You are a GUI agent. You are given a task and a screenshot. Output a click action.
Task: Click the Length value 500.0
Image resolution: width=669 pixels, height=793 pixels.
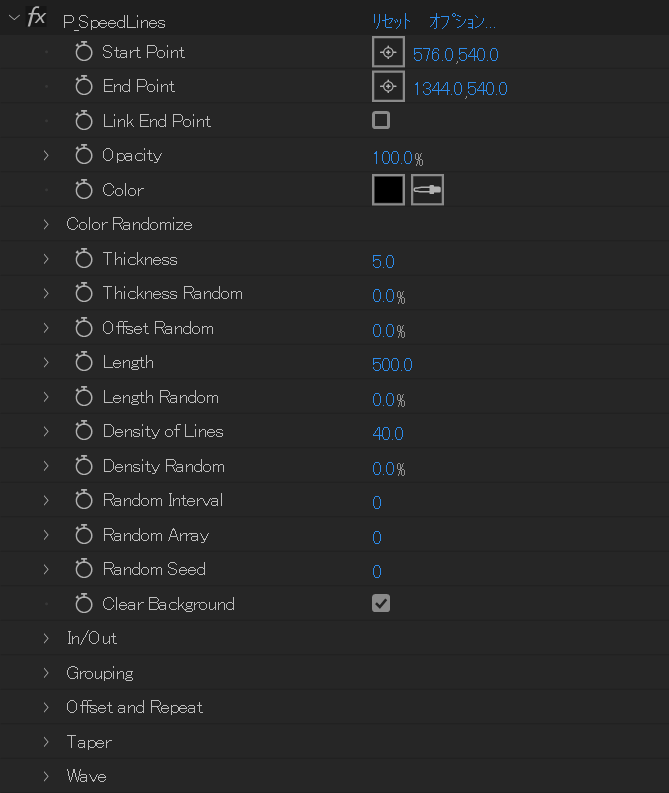pyautogui.click(x=392, y=365)
